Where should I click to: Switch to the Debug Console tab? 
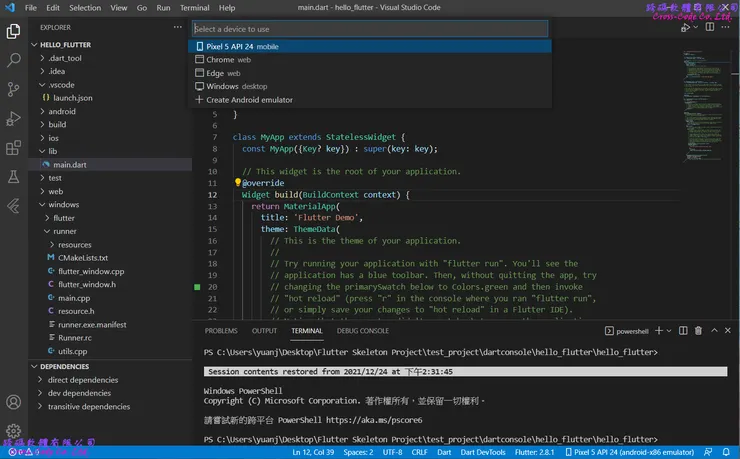(362, 330)
